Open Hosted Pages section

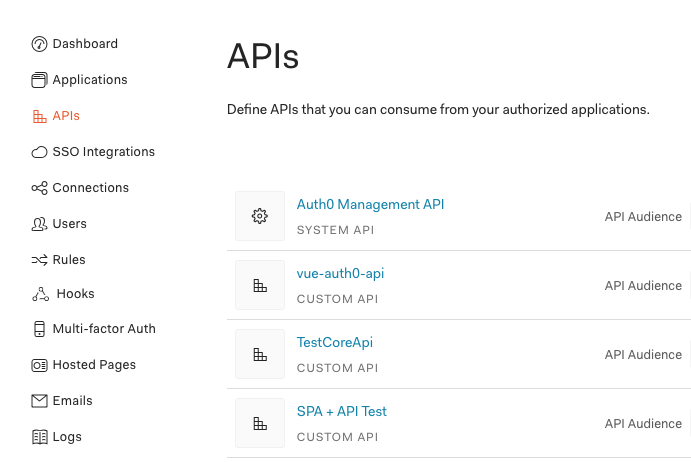coord(94,365)
